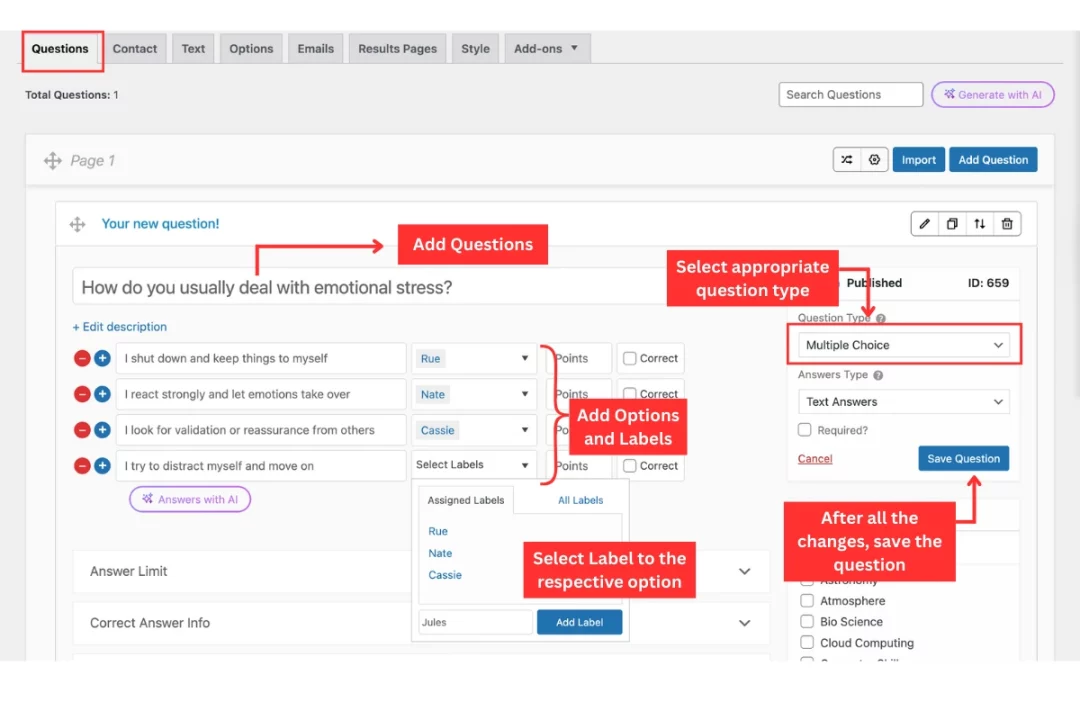Add an answer after 'I try to distract myself' with plus icon

click(102, 466)
